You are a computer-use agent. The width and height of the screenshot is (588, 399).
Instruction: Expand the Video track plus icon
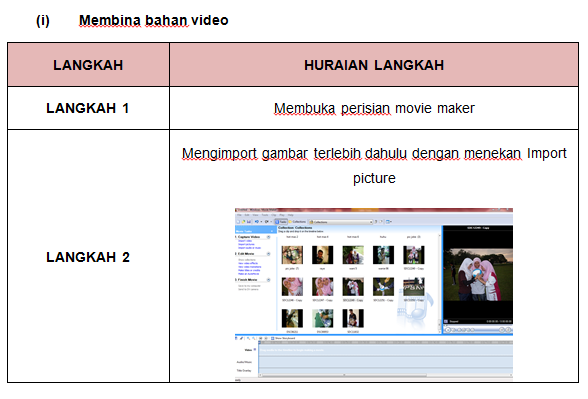[255, 350]
